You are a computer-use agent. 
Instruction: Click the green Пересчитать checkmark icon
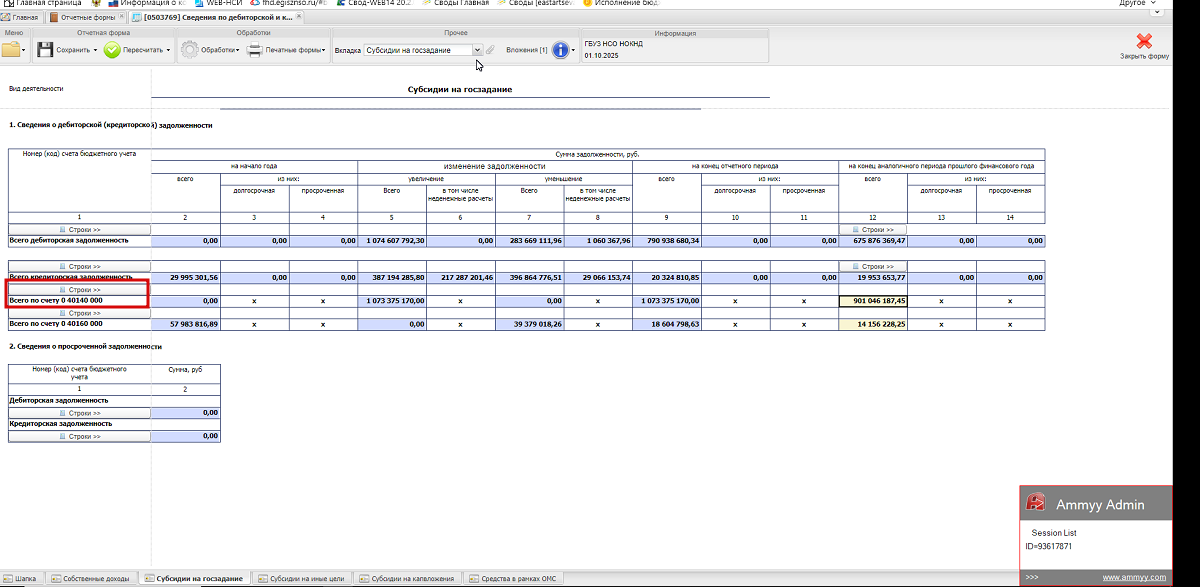click(112, 49)
